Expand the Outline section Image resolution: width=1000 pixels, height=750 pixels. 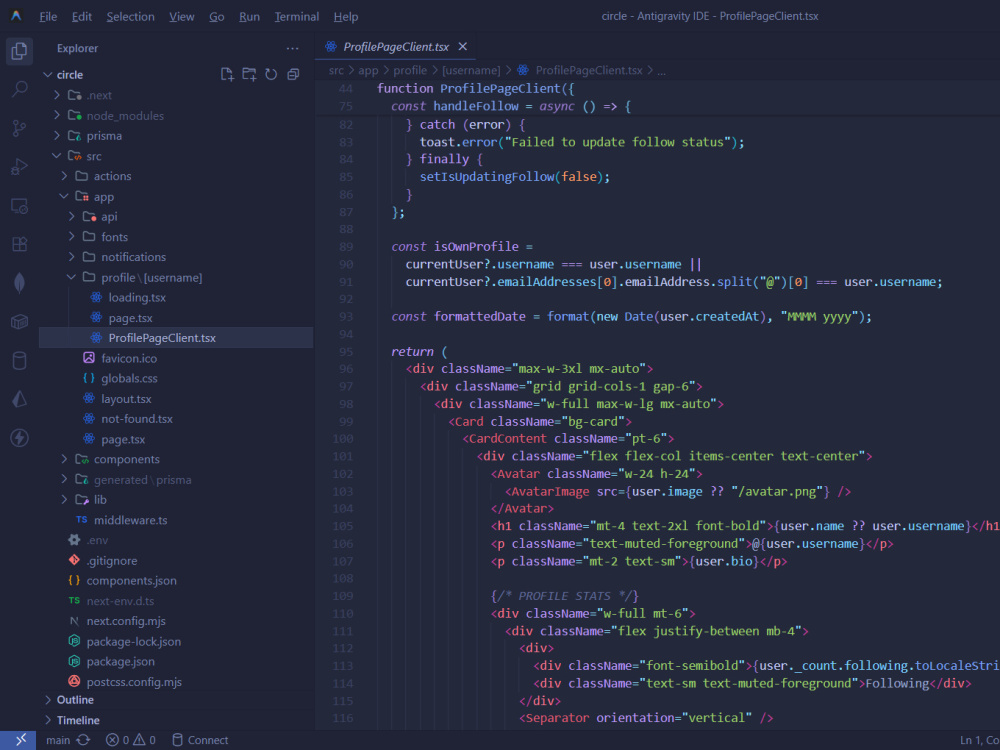coord(176,700)
